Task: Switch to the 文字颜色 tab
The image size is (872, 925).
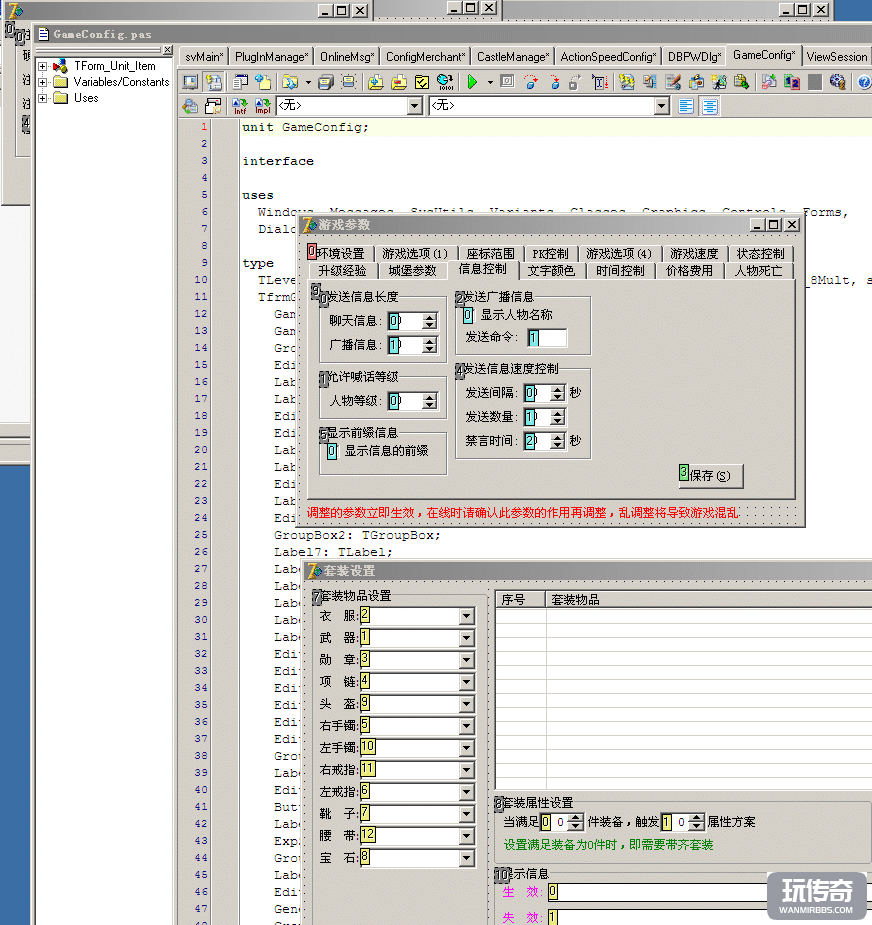Action: [x=550, y=271]
